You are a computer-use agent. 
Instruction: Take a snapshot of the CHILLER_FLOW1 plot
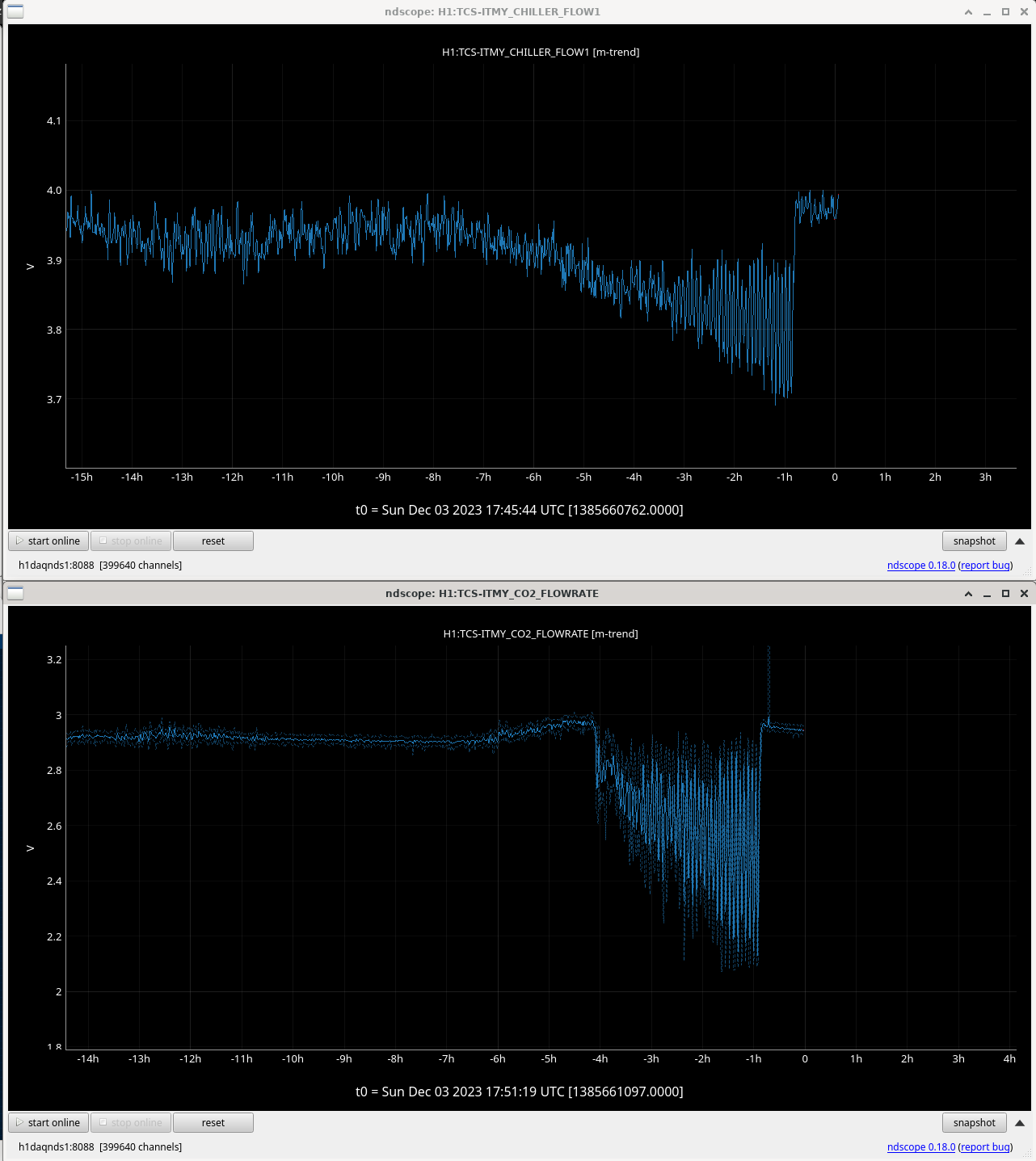pyautogui.click(x=975, y=541)
